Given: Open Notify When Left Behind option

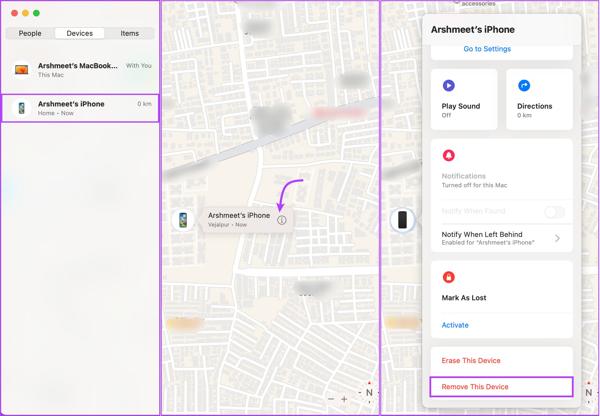Looking at the screenshot, I should 502,238.
